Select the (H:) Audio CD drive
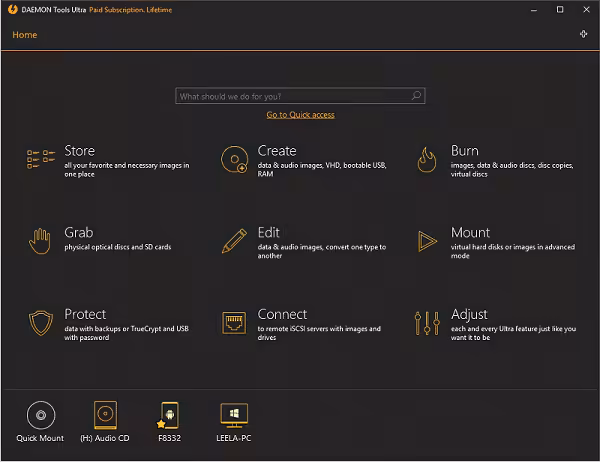The height and width of the screenshot is (462, 600). click(105, 415)
